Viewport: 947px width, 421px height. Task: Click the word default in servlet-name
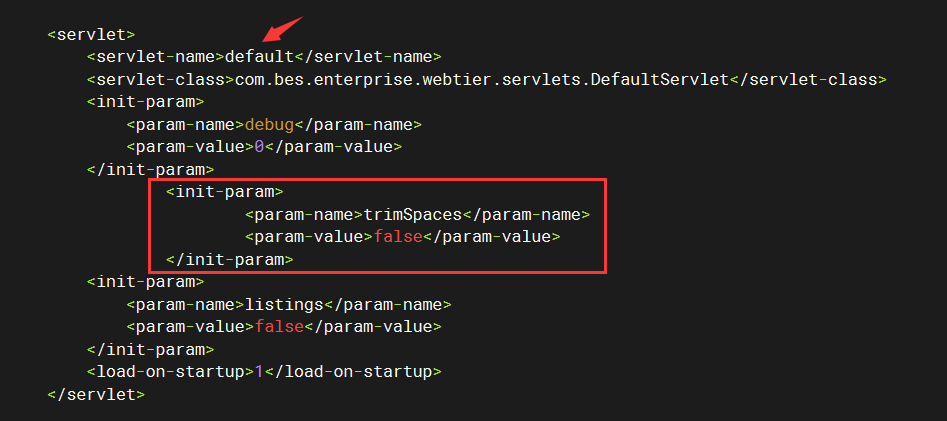259,57
